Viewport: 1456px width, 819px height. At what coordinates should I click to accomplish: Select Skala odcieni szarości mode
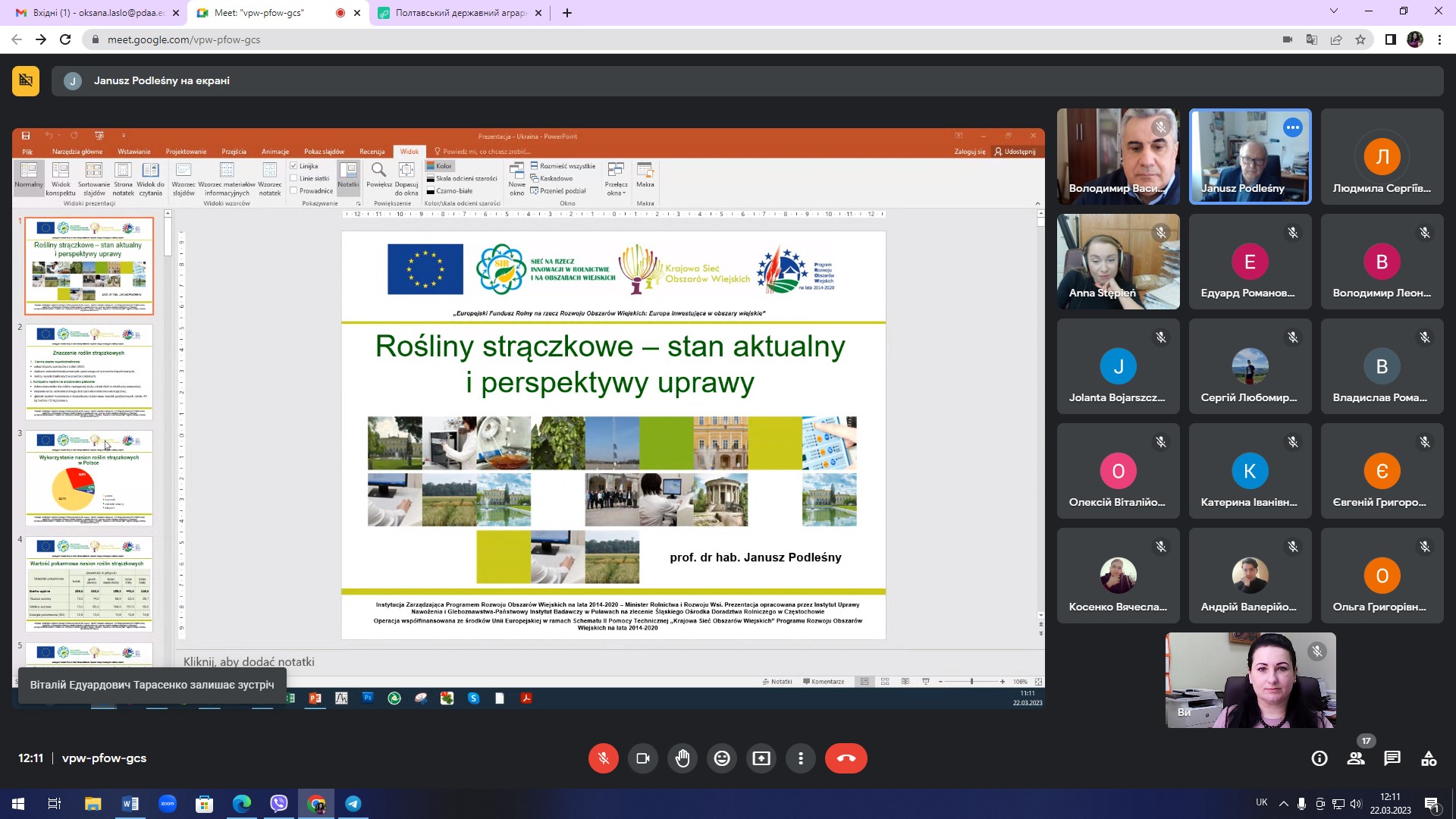tap(461, 178)
